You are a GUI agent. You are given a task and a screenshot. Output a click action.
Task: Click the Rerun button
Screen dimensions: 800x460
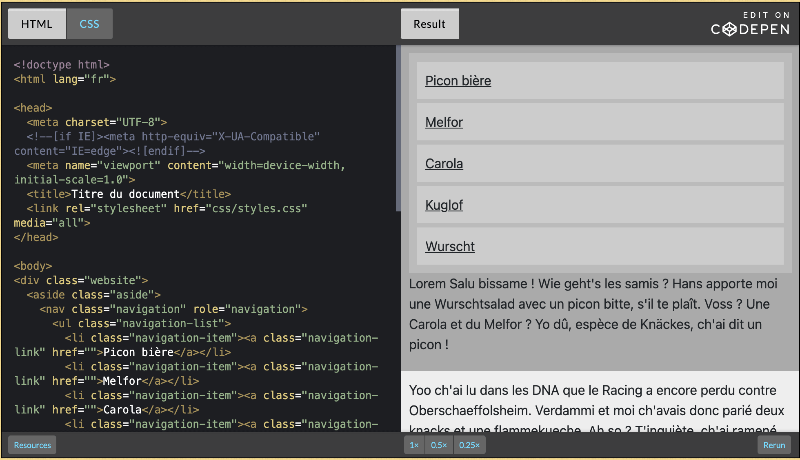(x=774, y=445)
